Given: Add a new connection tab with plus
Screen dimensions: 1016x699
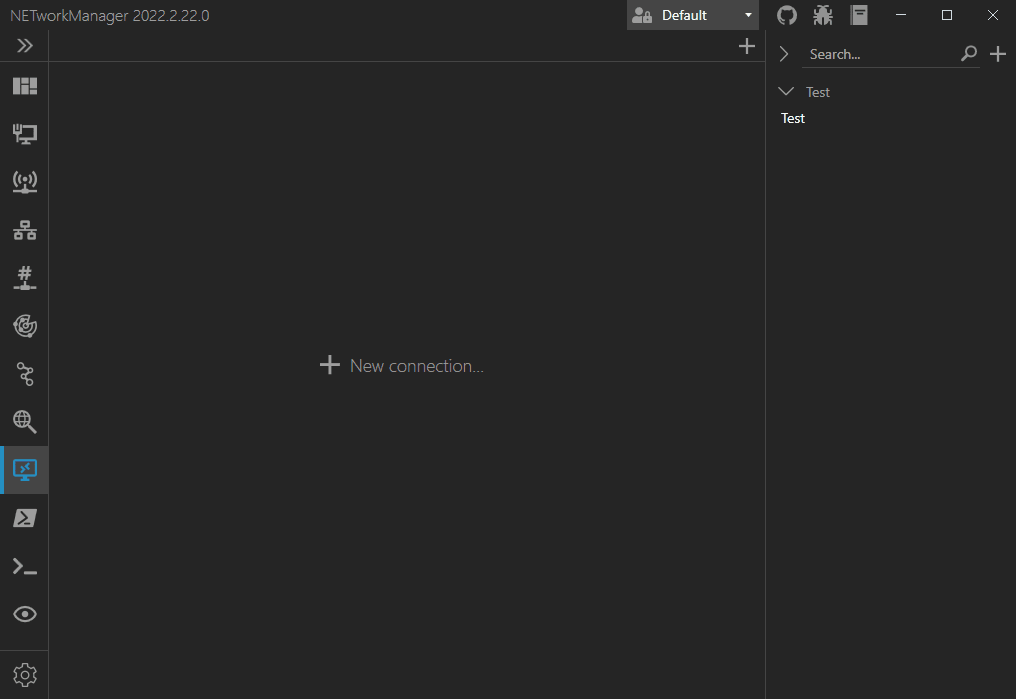Looking at the screenshot, I should click(x=746, y=46).
